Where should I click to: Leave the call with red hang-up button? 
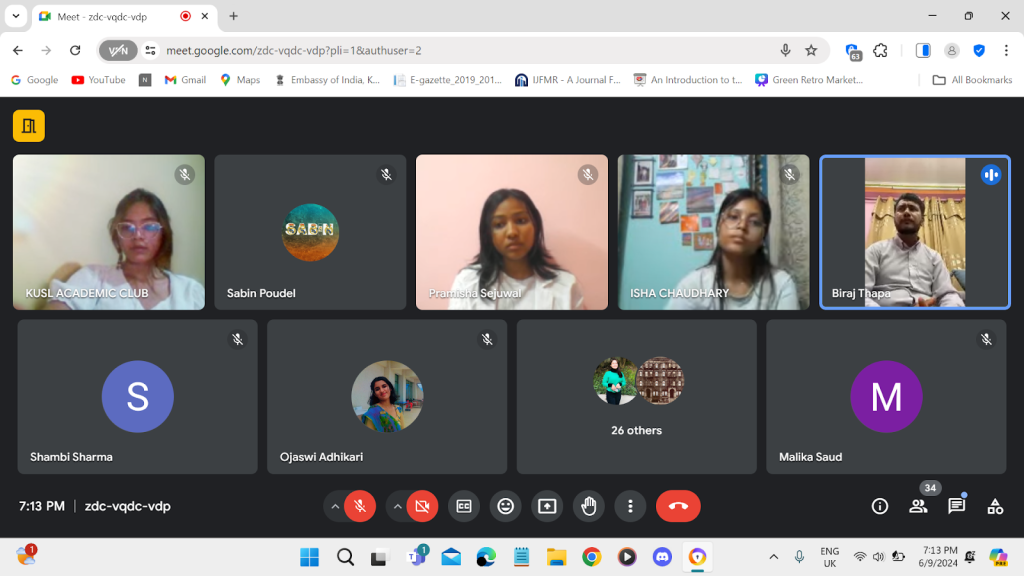(x=678, y=506)
